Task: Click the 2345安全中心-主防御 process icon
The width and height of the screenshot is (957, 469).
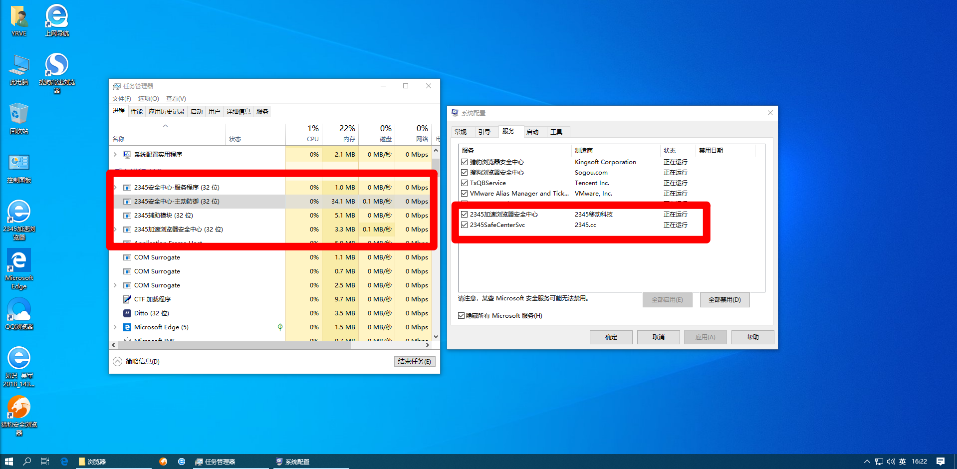Action: tap(127, 202)
